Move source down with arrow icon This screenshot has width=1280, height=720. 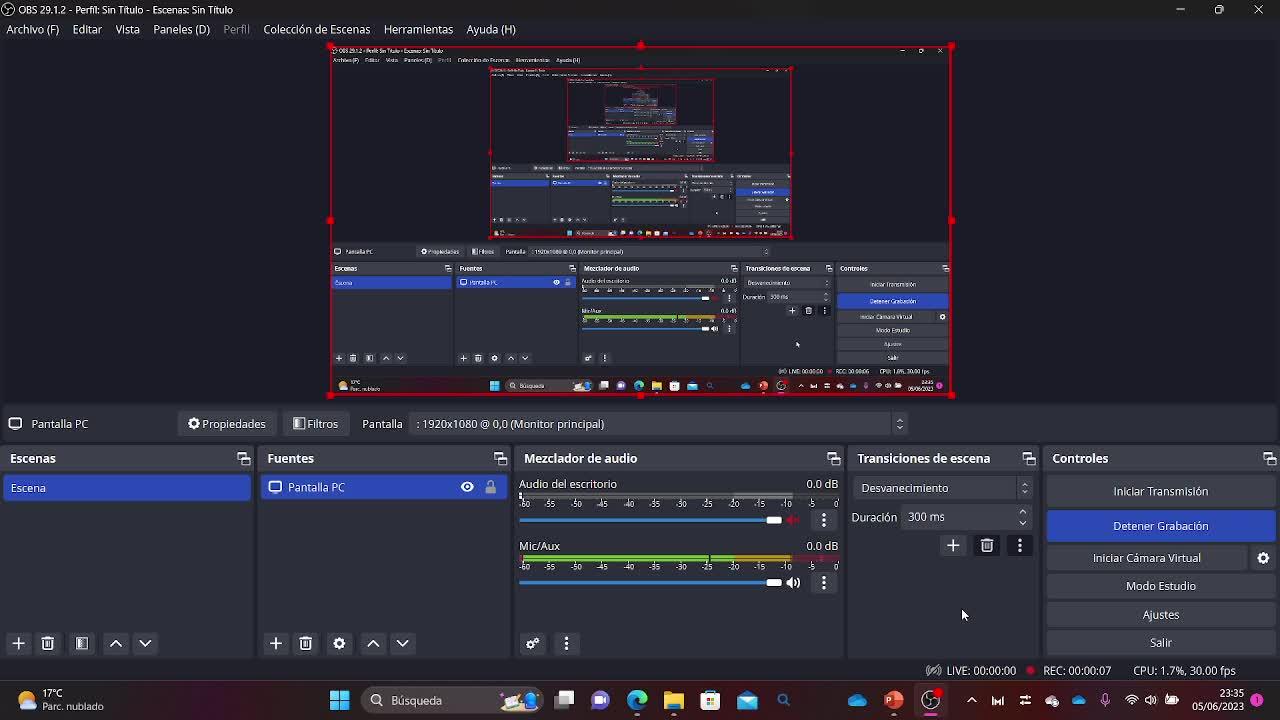(x=403, y=644)
